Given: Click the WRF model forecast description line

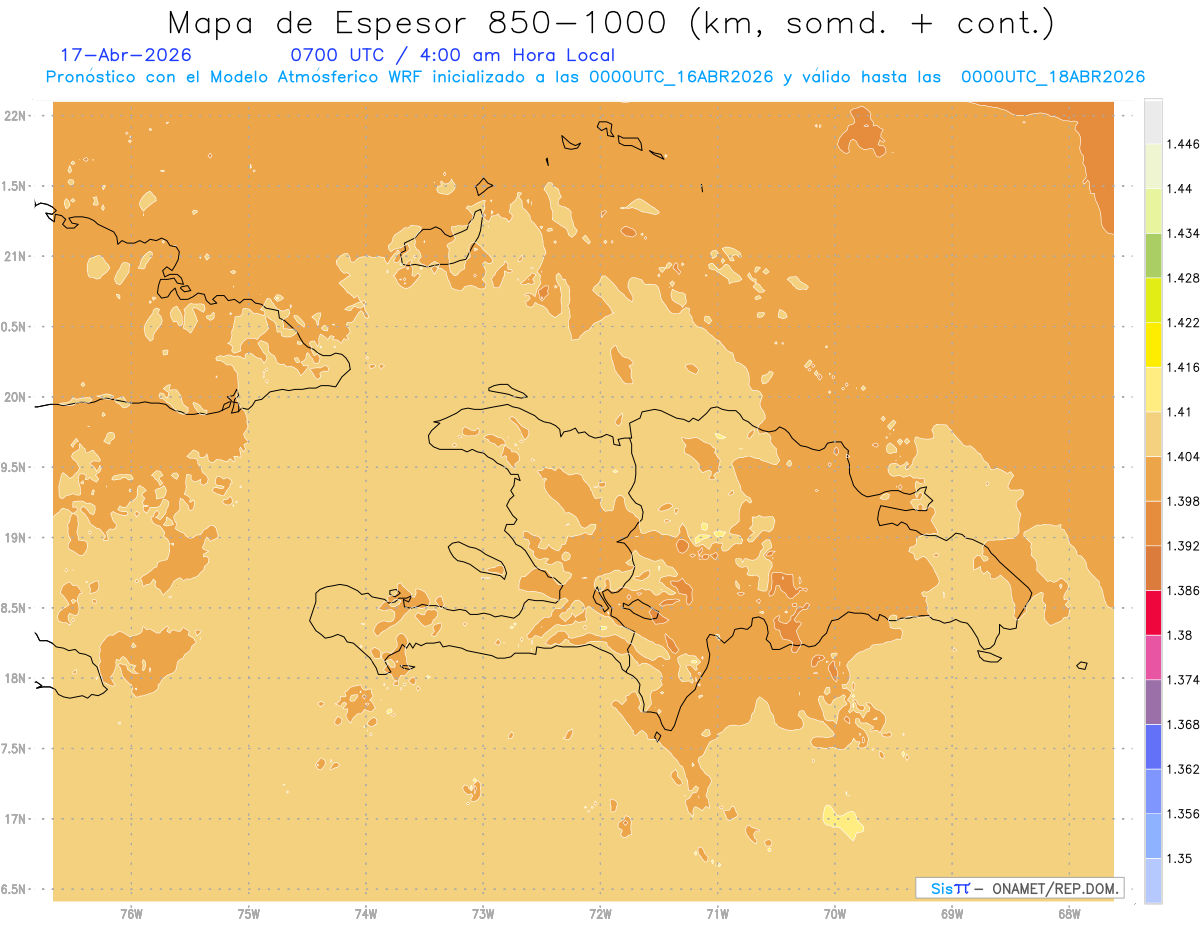Looking at the screenshot, I should coord(595,77).
